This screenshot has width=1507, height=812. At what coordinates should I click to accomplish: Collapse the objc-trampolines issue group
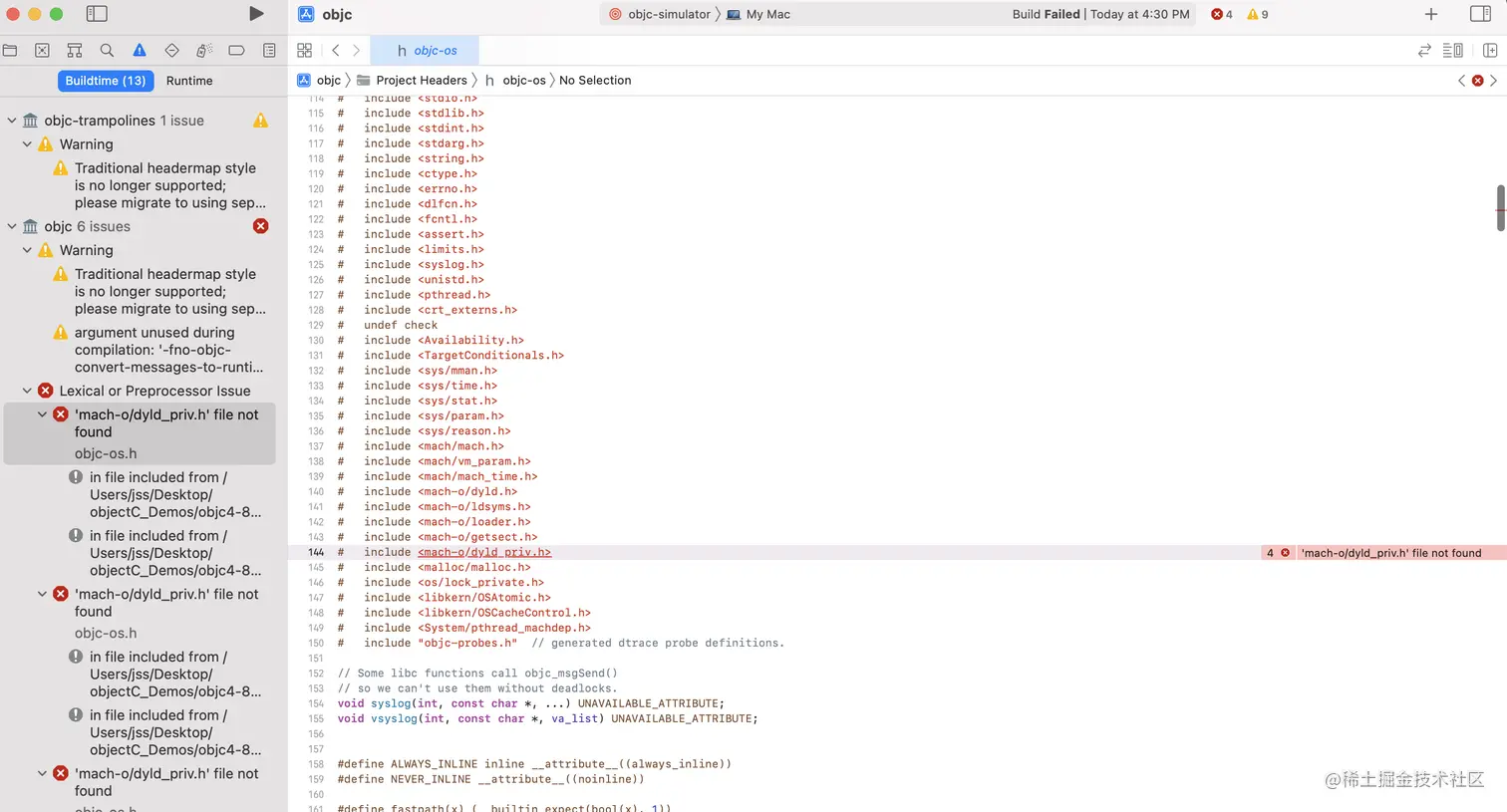[12, 121]
